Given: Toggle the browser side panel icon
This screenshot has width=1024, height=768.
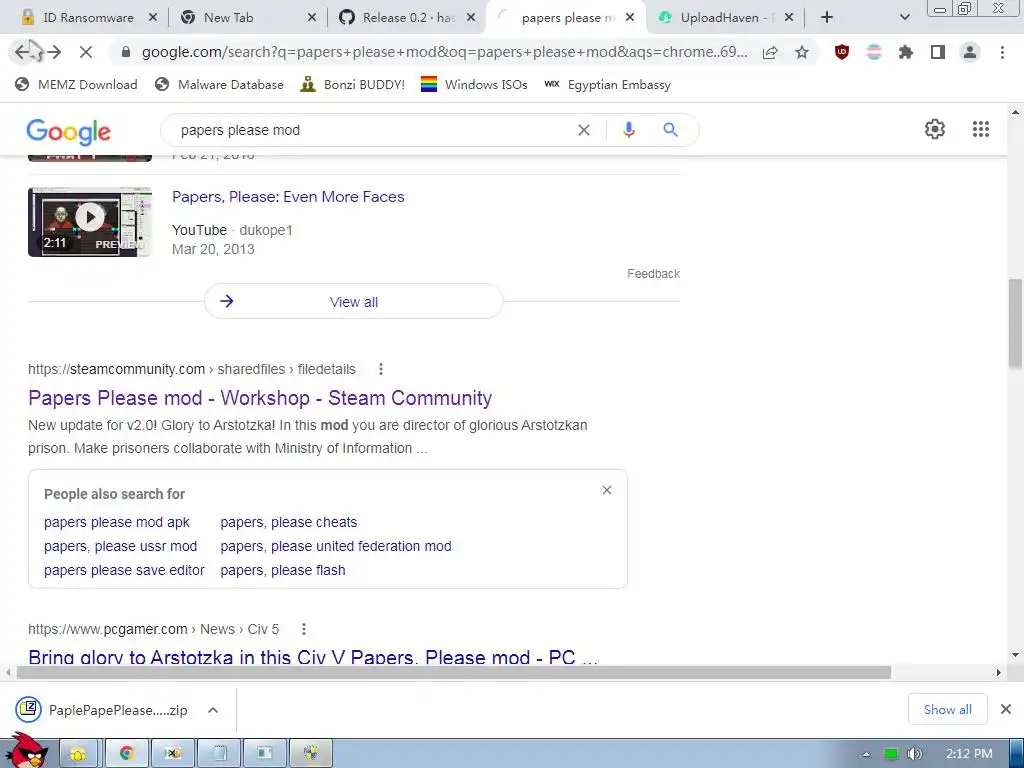Looking at the screenshot, I should point(938,52).
